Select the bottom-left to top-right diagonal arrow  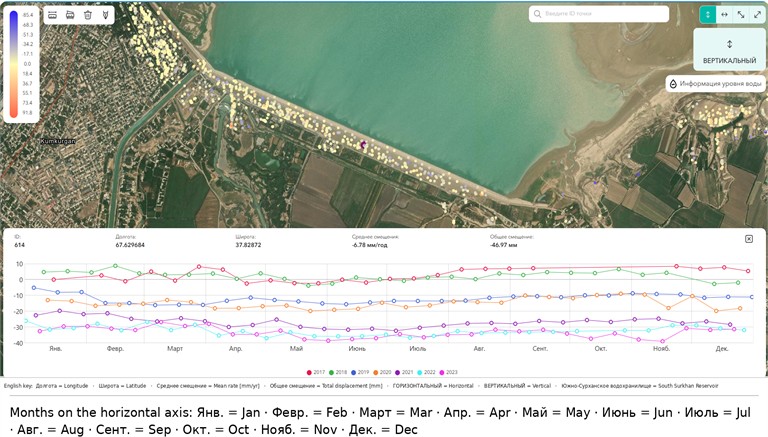click(757, 15)
